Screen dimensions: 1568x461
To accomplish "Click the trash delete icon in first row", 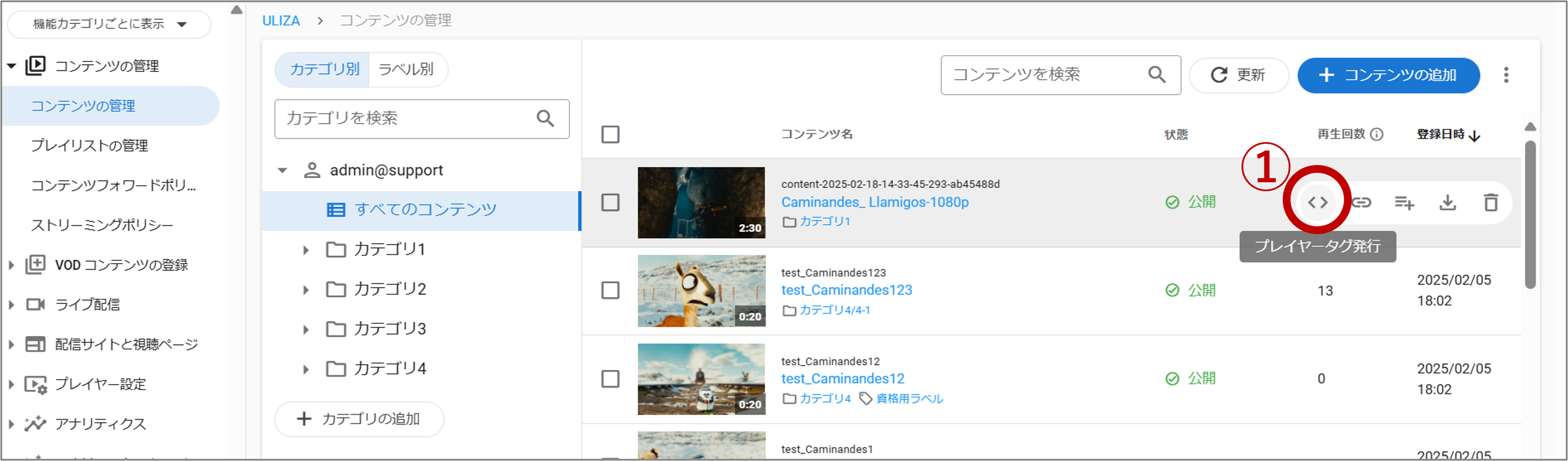I will (x=1491, y=202).
